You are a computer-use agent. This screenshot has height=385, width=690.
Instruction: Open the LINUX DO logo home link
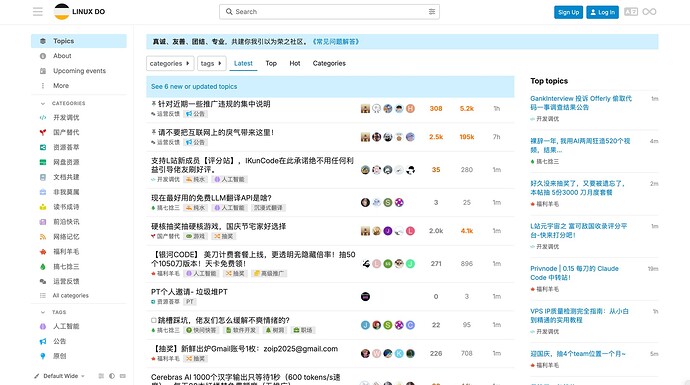[x=80, y=12]
